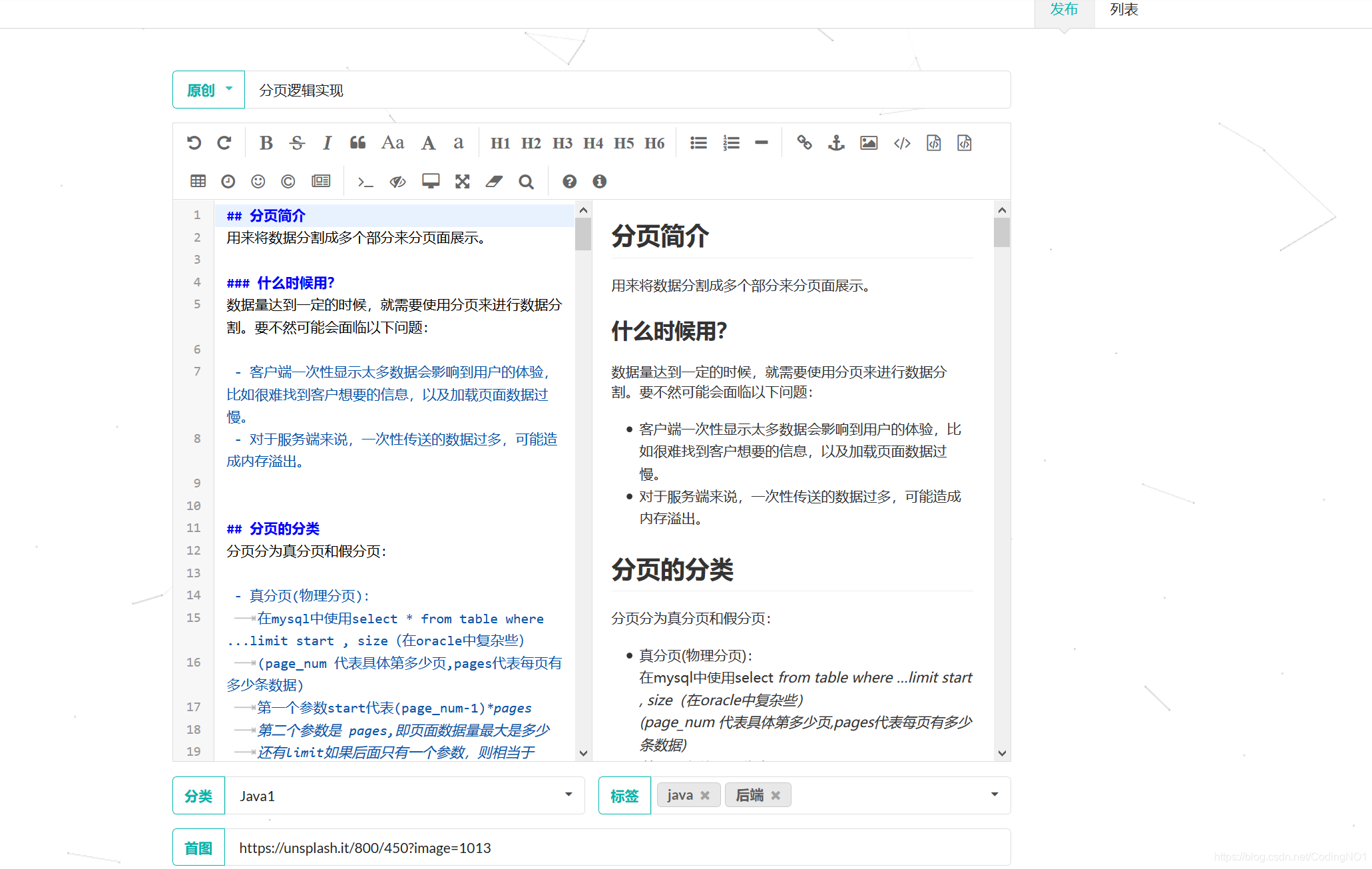
Task: Insert H3 heading
Action: click(x=563, y=143)
